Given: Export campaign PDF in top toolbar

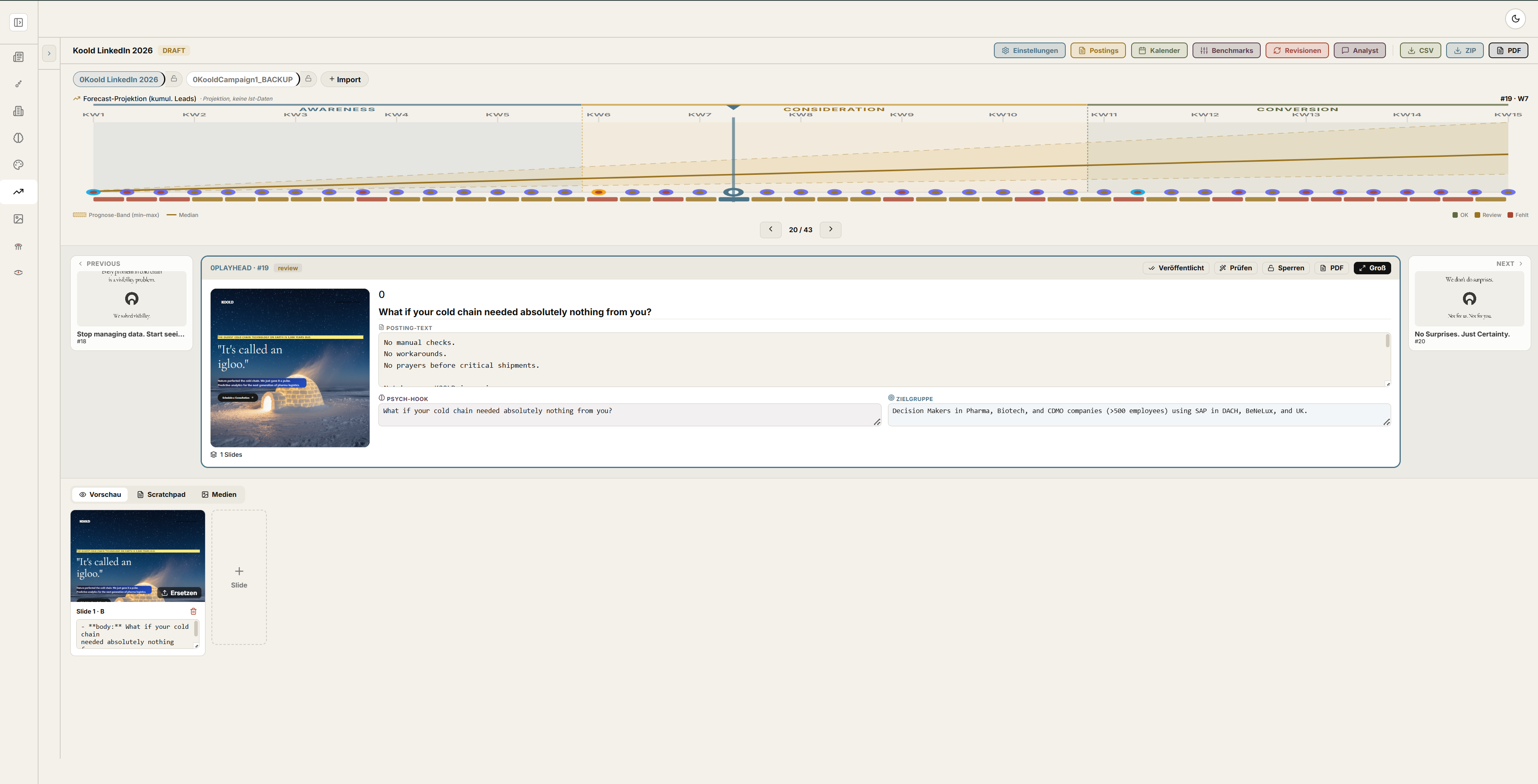Looking at the screenshot, I should [x=1508, y=51].
